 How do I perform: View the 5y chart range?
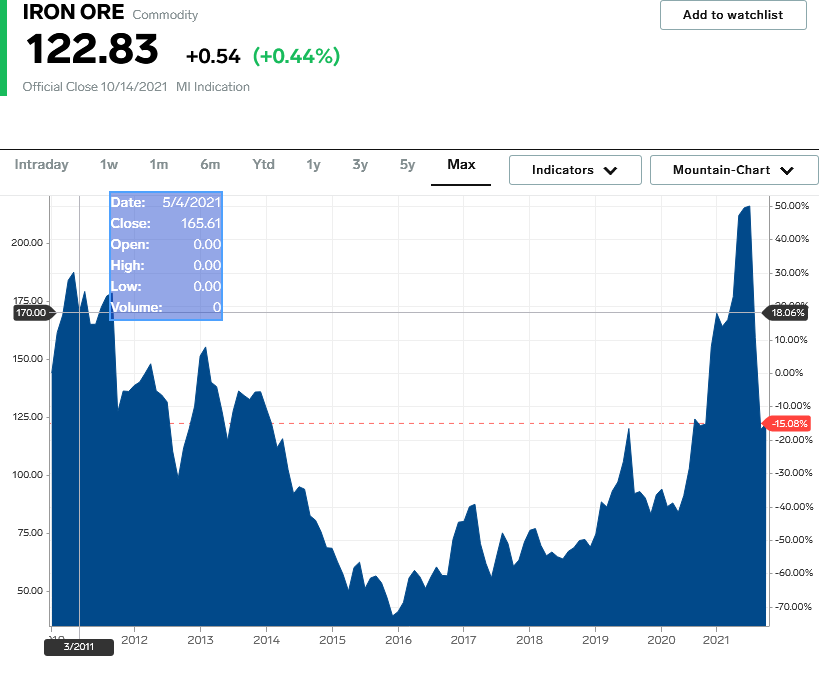point(407,165)
